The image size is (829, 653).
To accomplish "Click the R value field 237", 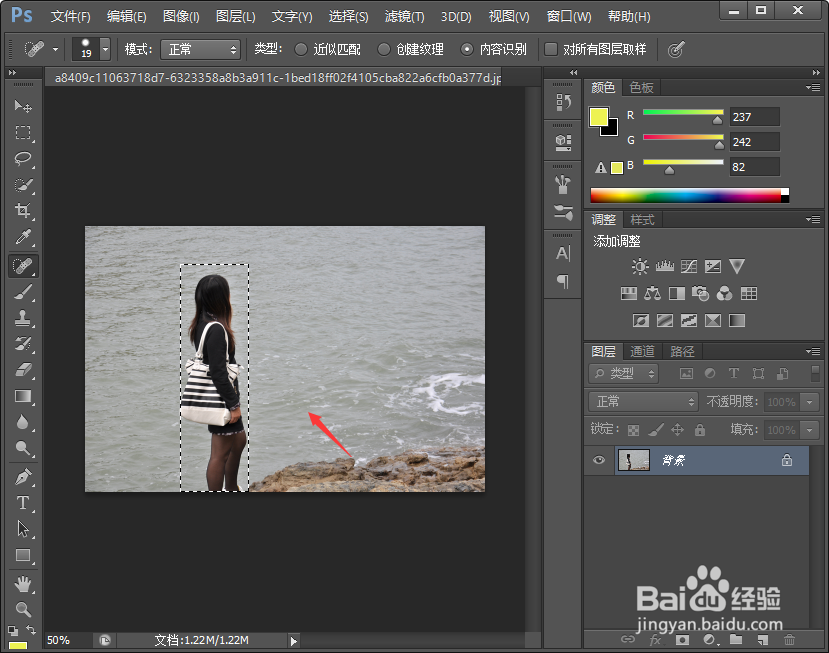I will pos(754,117).
